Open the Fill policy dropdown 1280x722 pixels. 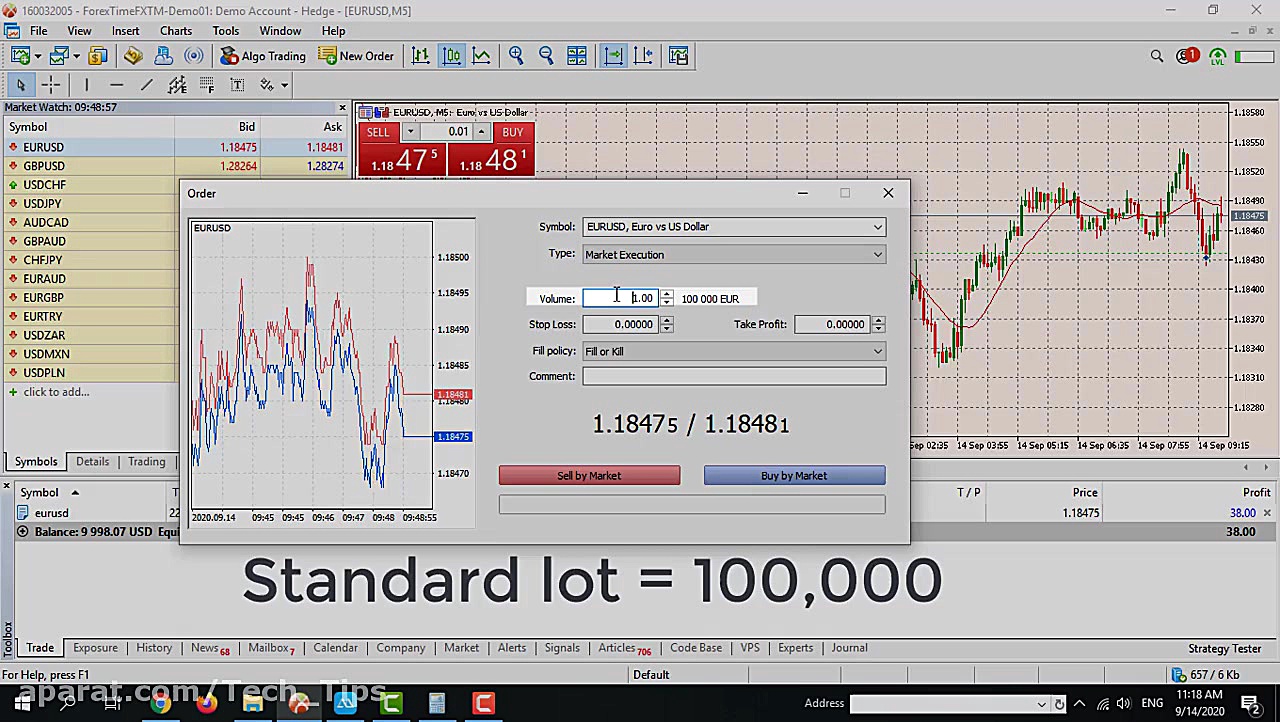pos(734,351)
